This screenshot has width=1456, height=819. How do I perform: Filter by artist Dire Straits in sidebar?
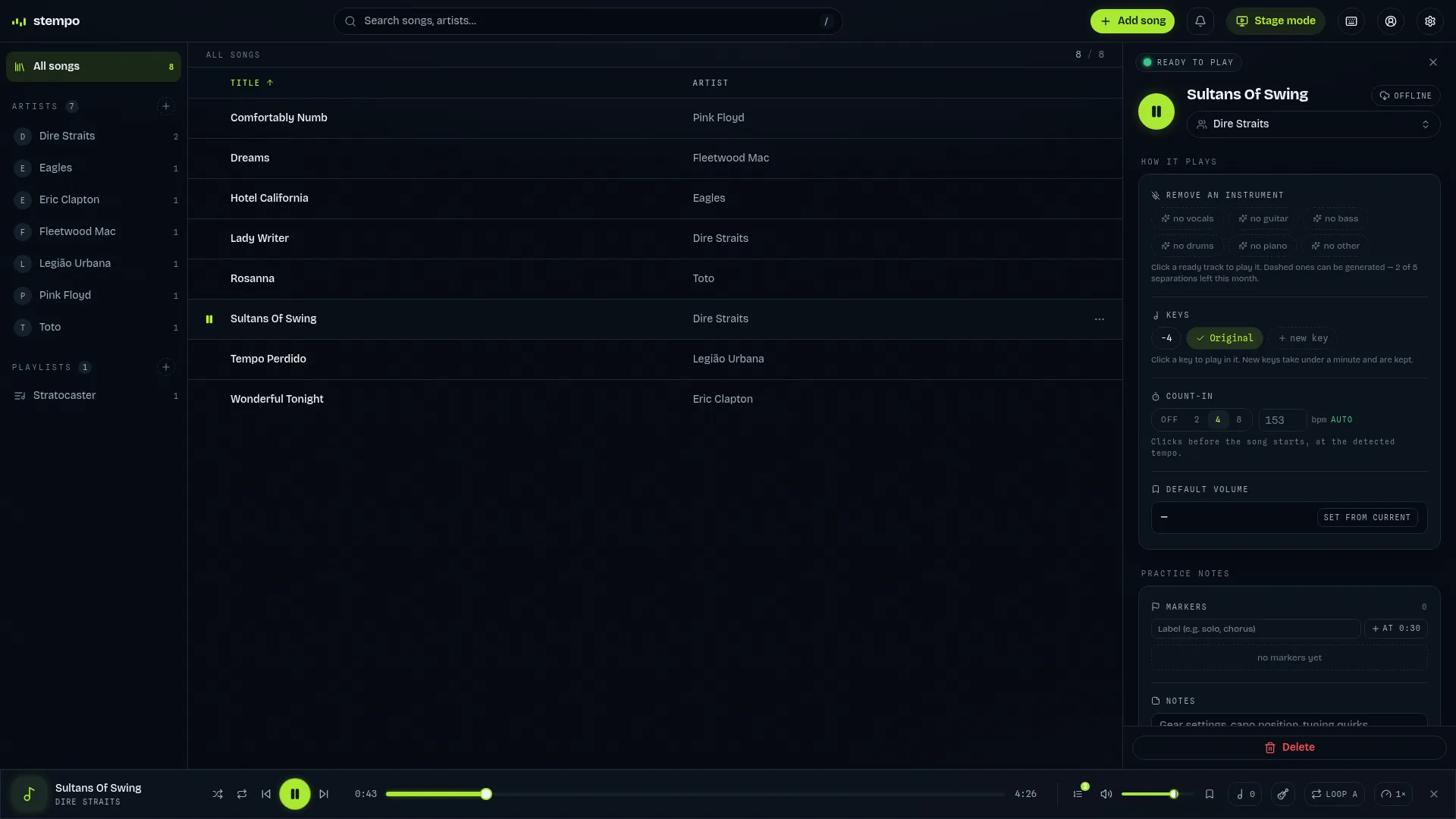[x=93, y=136]
